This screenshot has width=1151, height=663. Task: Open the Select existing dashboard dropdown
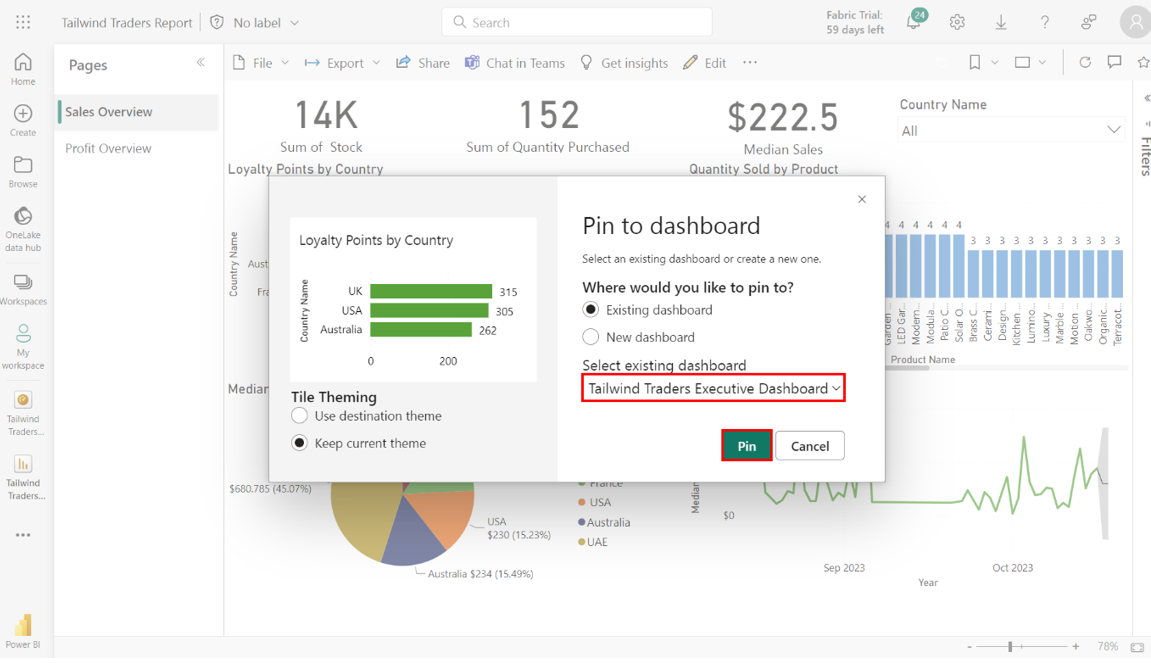pyautogui.click(x=714, y=388)
